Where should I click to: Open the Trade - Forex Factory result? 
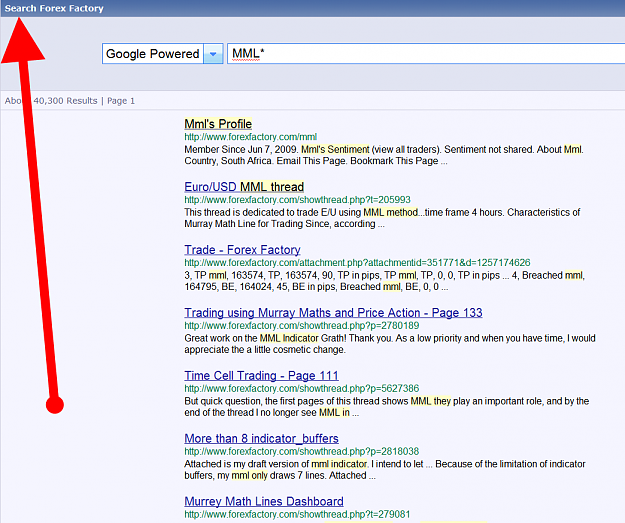click(x=242, y=250)
